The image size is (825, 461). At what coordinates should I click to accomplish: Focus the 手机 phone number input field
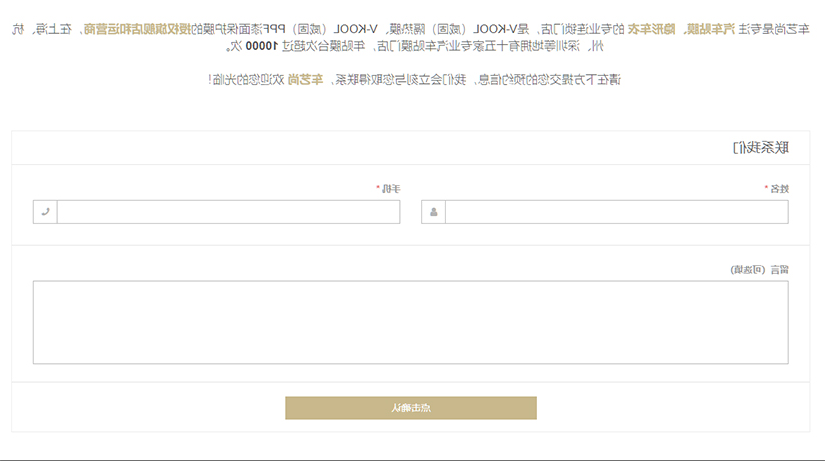pos(228,212)
